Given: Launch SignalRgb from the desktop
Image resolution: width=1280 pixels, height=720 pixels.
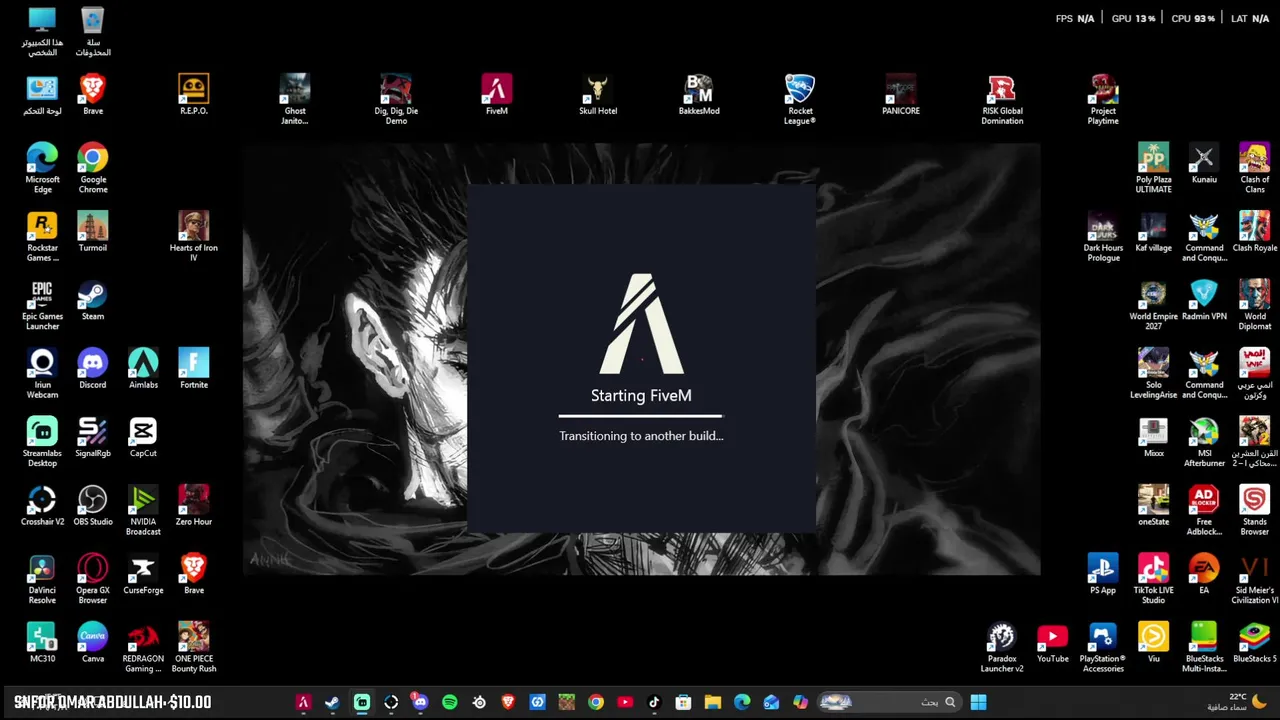Looking at the screenshot, I should coord(93,438).
